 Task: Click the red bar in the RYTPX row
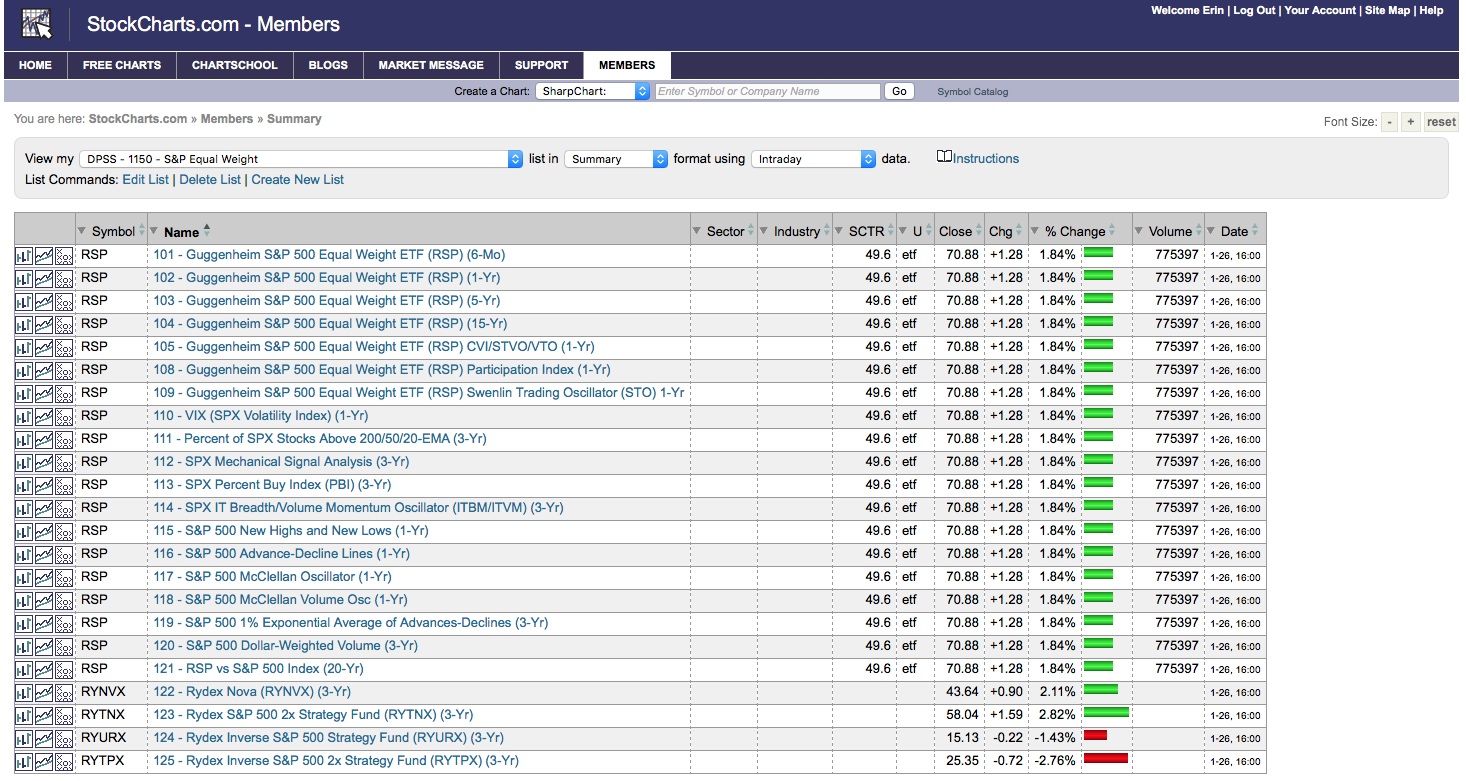1105,759
